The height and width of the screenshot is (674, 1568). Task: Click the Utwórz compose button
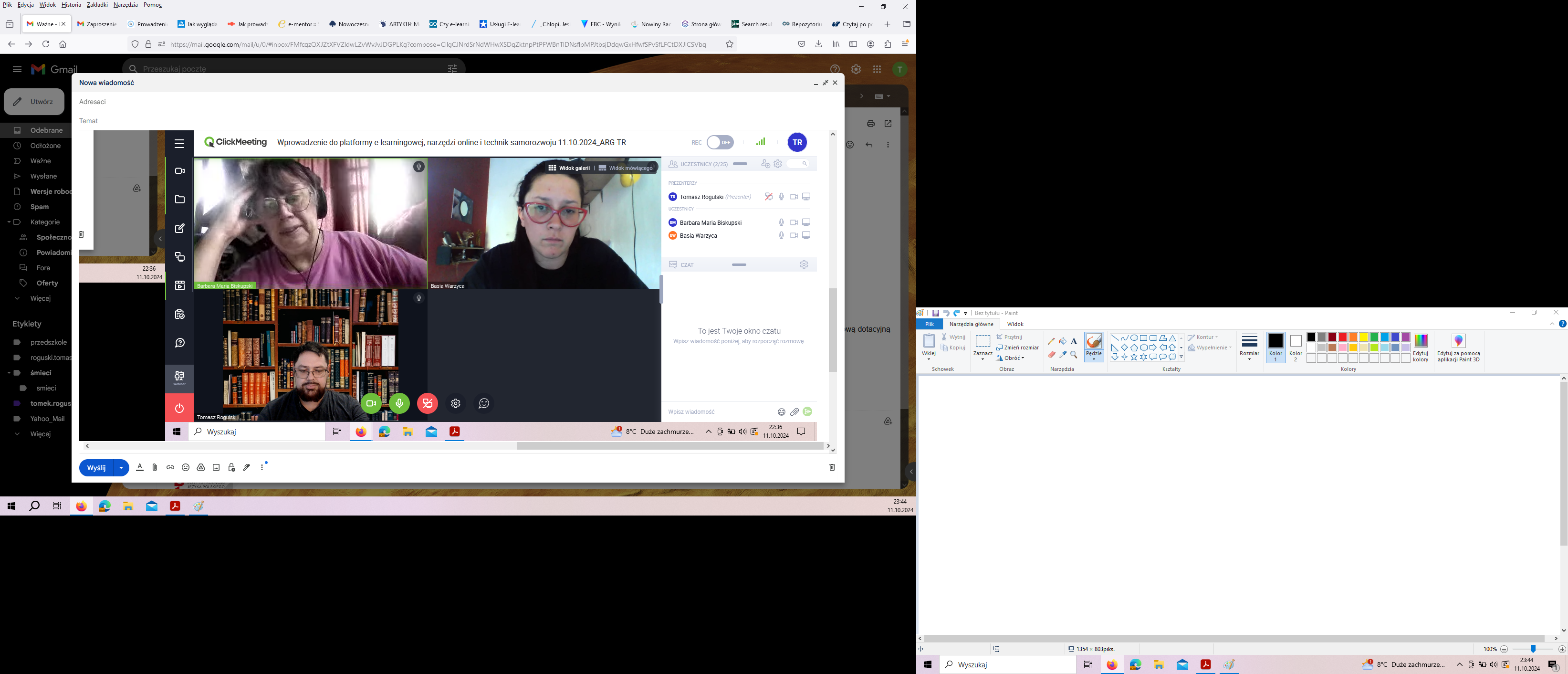point(34,102)
